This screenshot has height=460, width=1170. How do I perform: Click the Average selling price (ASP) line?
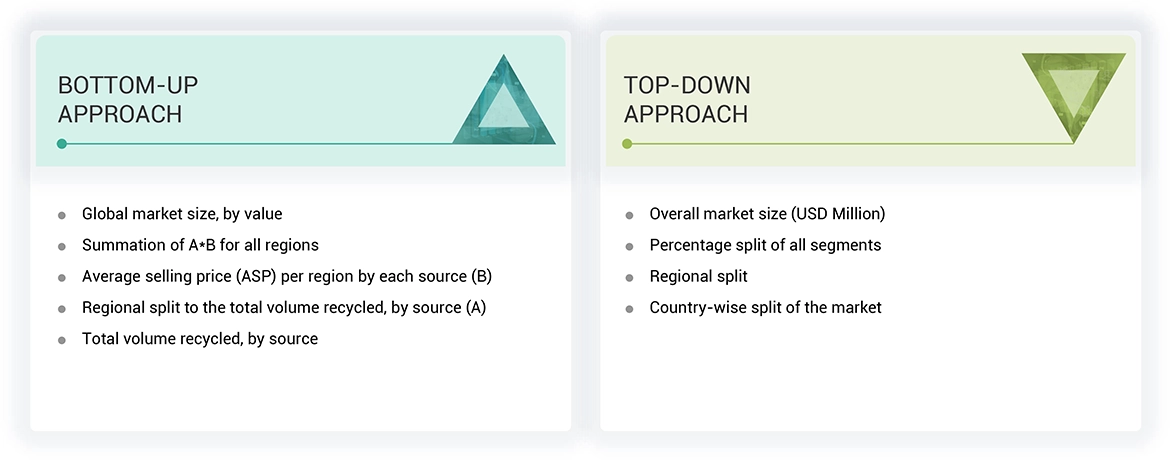click(287, 276)
